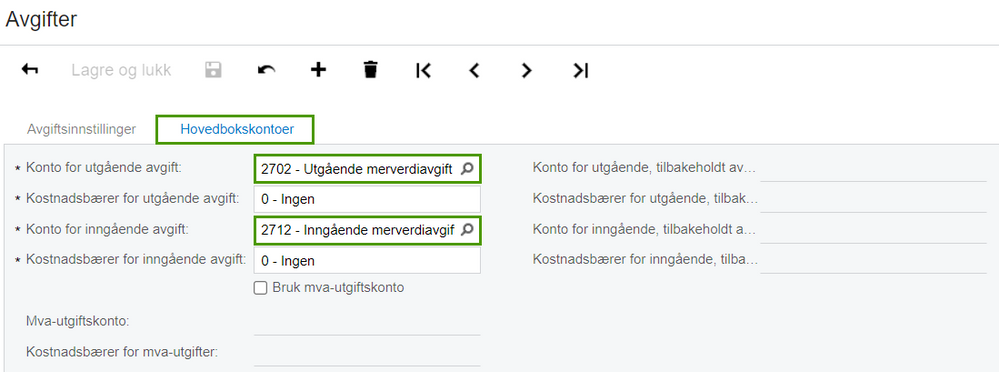The height and width of the screenshot is (372, 999).
Task: Go to previous record chevron
Action: tap(474, 70)
